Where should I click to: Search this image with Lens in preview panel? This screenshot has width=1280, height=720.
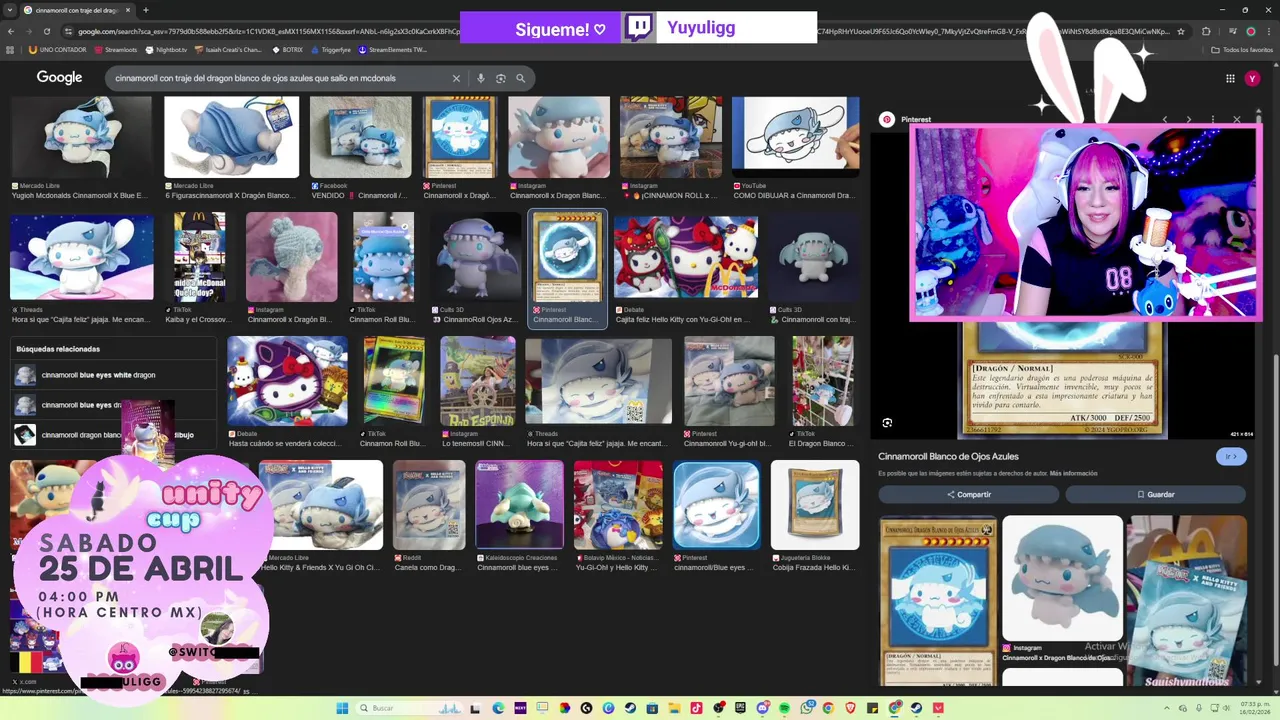pos(887,423)
